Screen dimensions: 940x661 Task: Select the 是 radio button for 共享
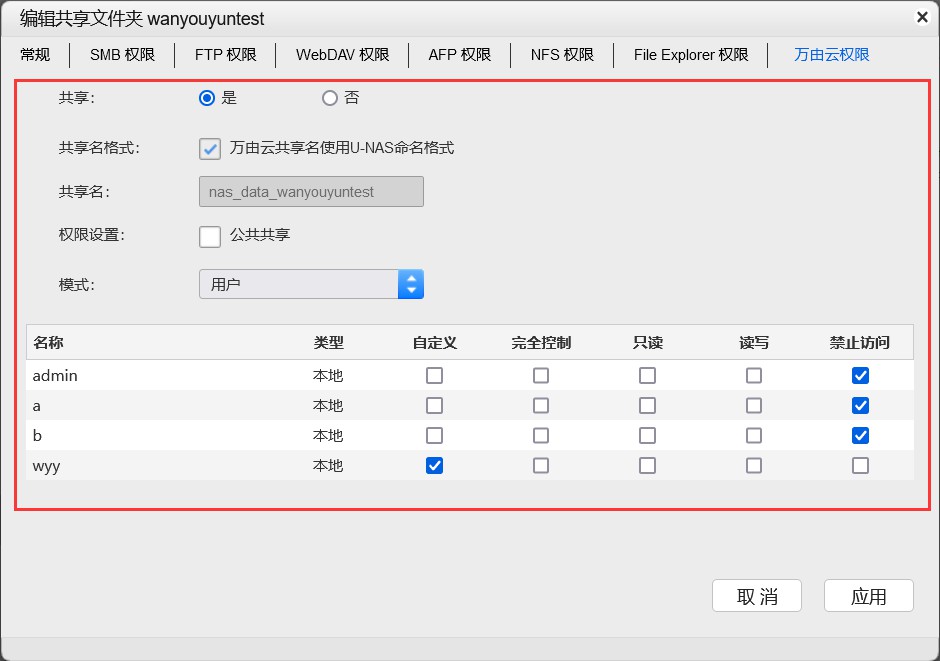207,98
